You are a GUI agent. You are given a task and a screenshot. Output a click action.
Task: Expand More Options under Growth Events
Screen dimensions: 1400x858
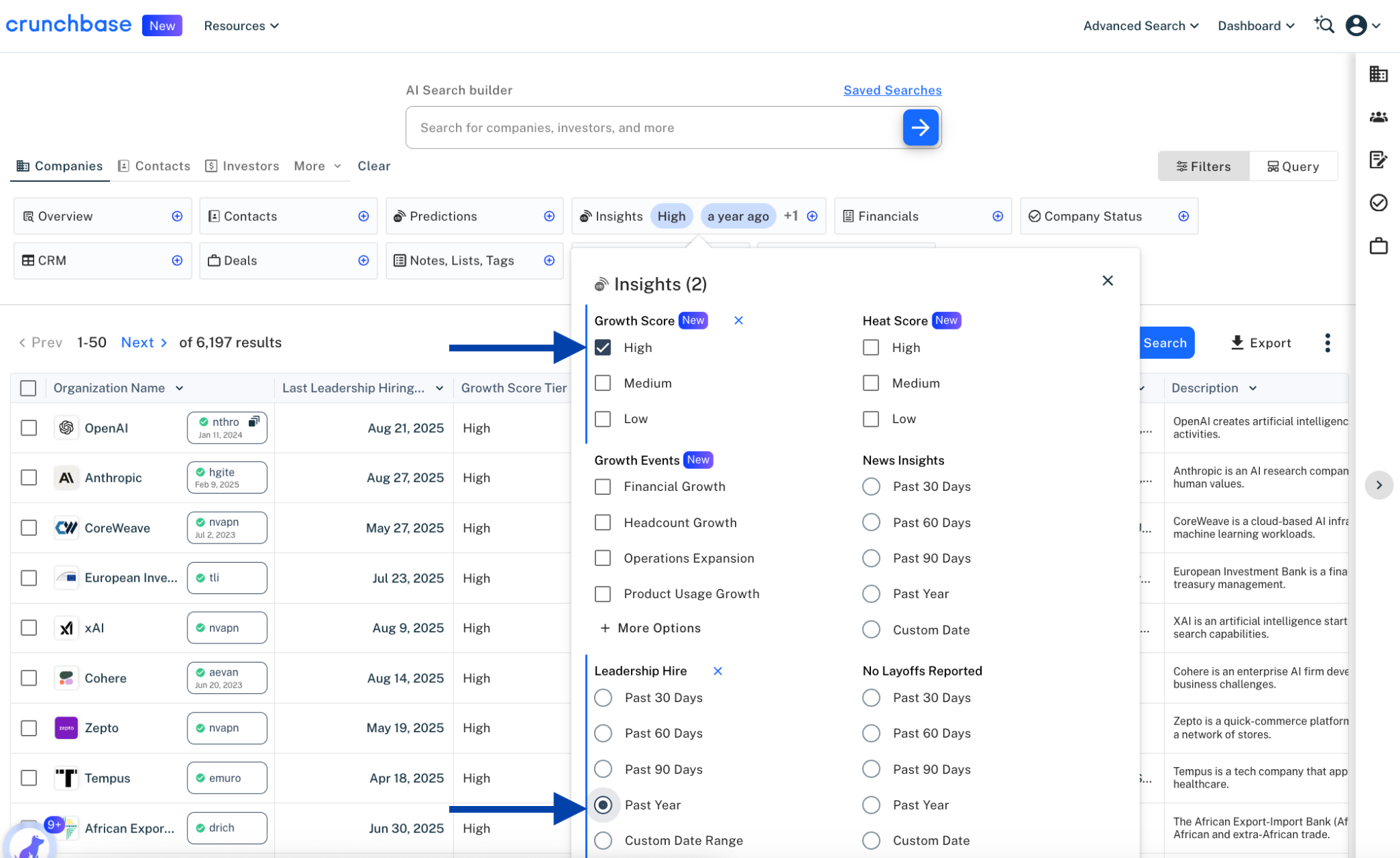(x=650, y=628)
